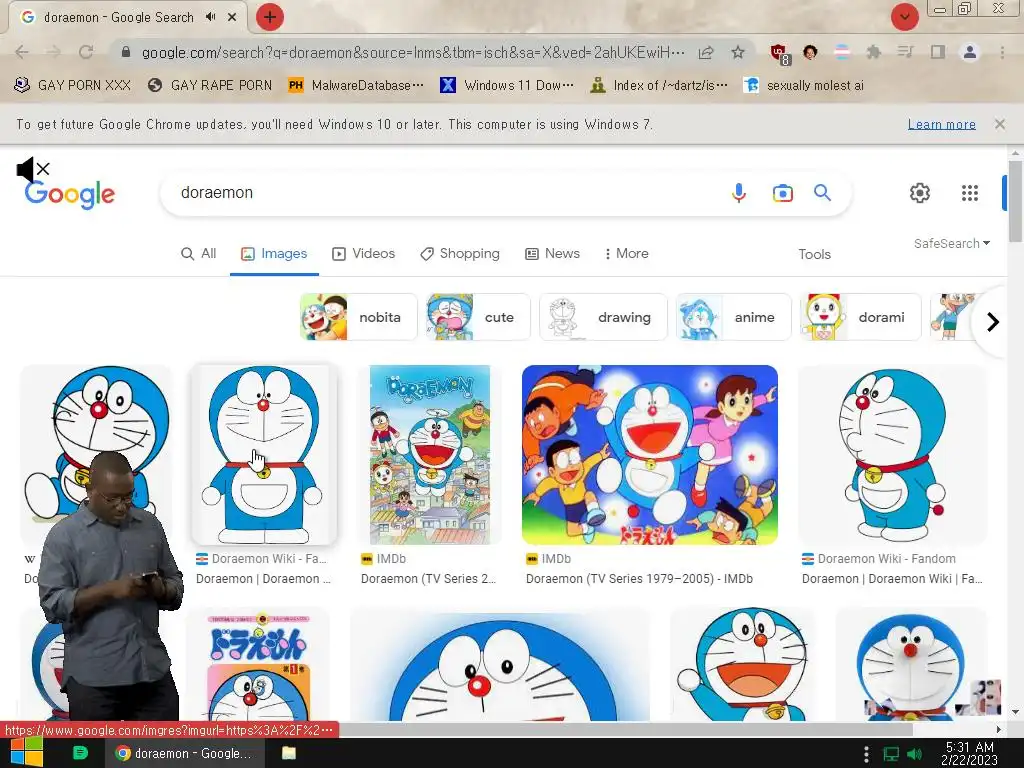Viewport: 1024px width, 768px height.
Task: Open Google quick settings gear
Action: click(920, 193)
